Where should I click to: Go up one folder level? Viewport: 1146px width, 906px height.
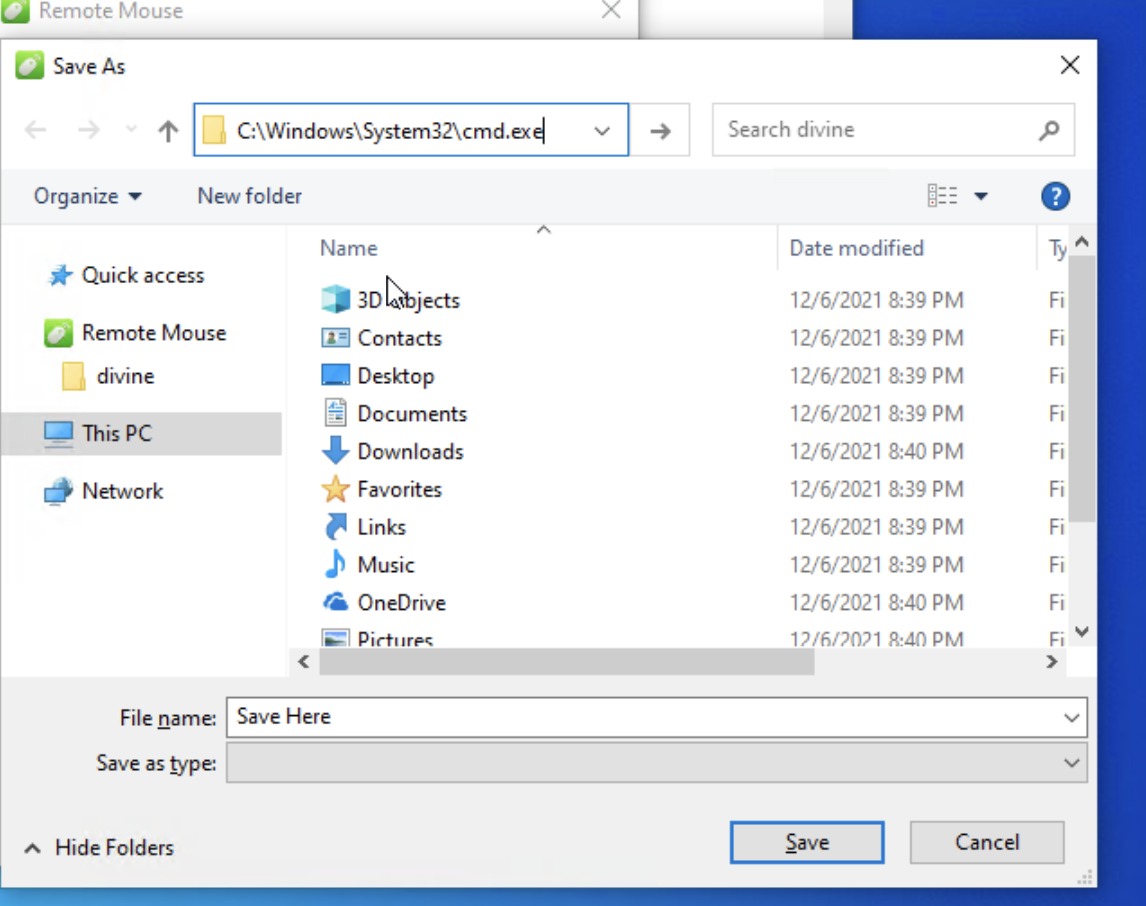pos(168,130)
